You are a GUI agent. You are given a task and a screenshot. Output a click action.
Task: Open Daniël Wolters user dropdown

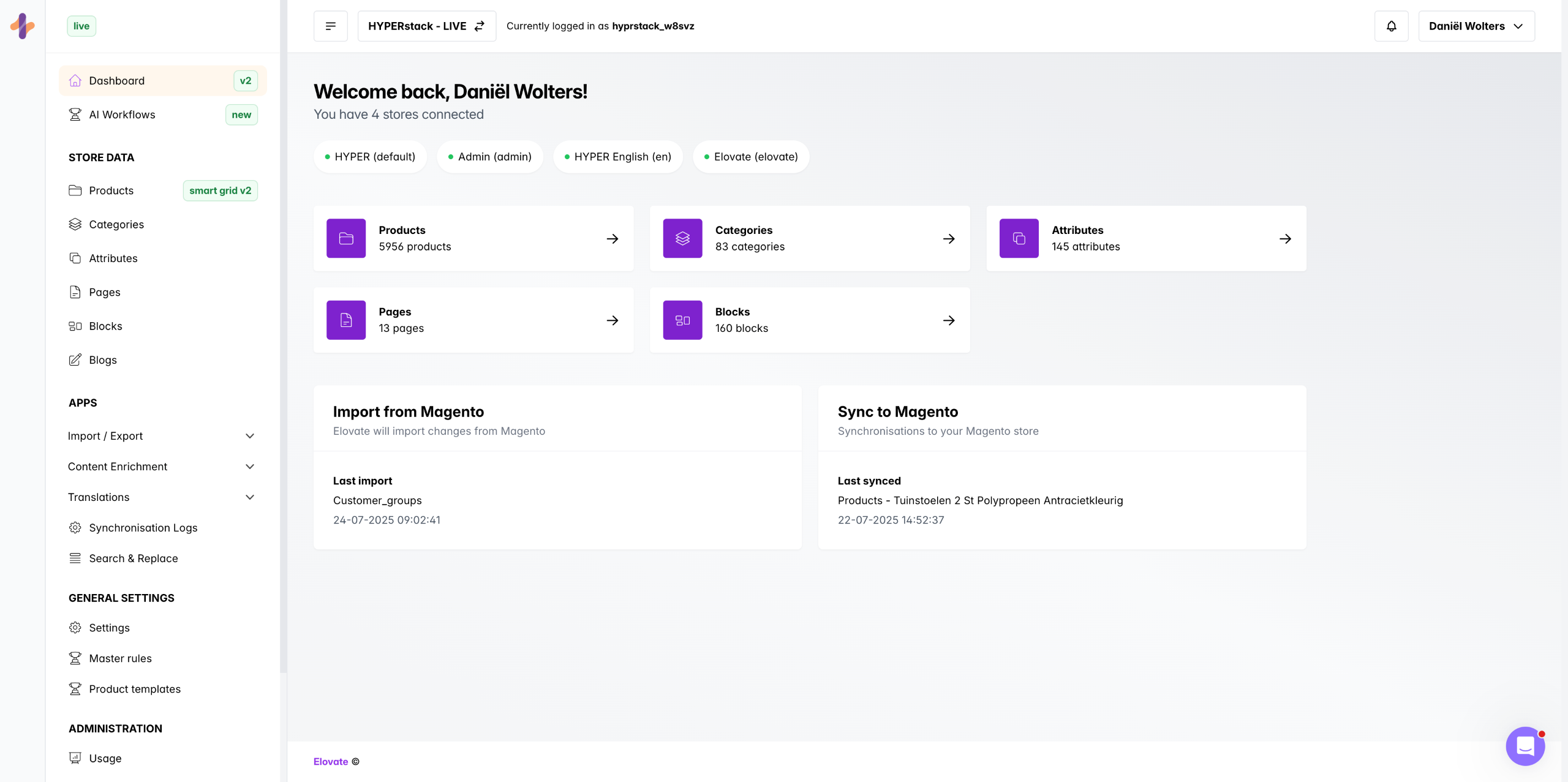(1476, 26)
